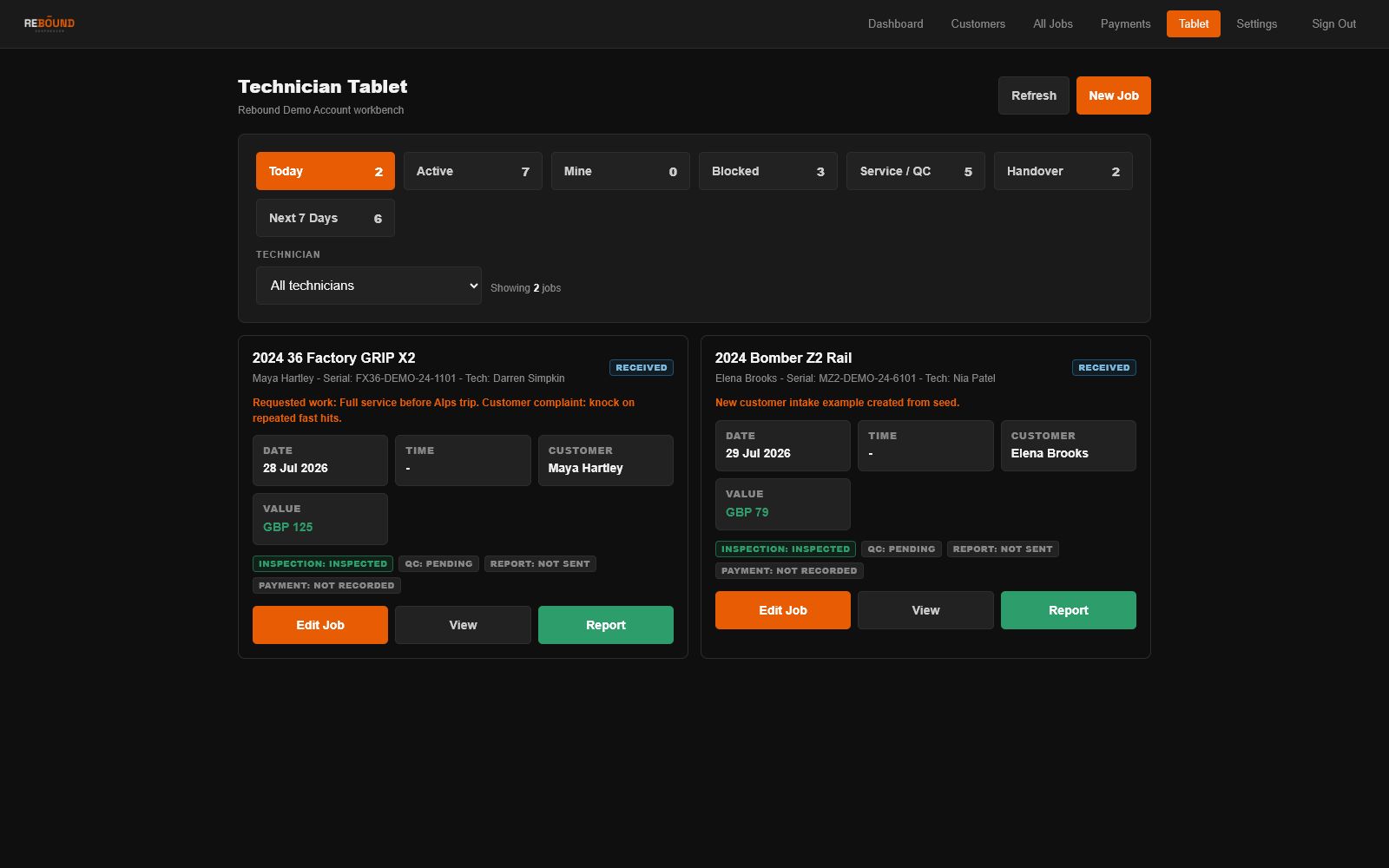Click the GBP 125 value
Screen dimensions: 1389x868
(287, 527)
